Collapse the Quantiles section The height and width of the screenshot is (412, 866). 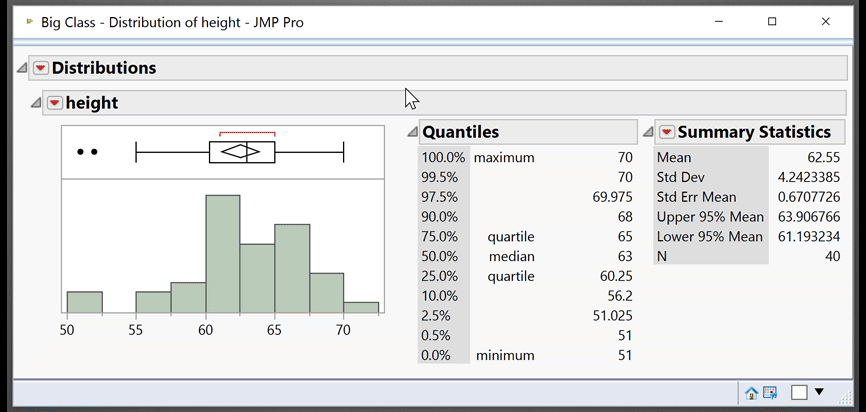point(412,132)
